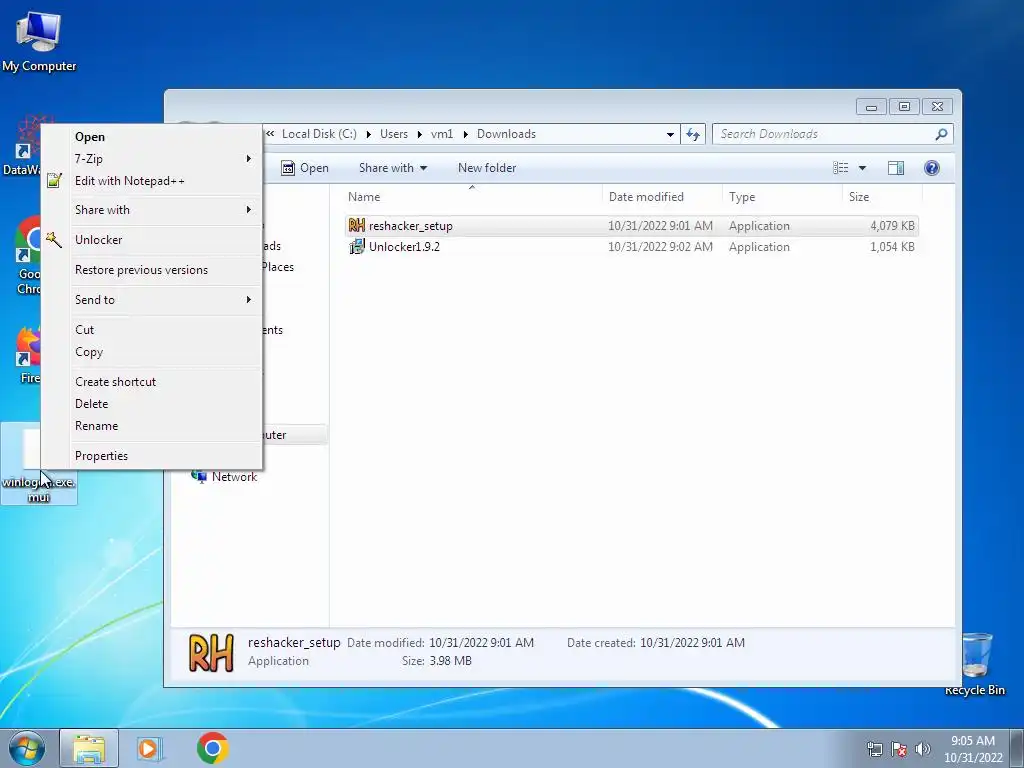Click the Recycle Bin desktop icon
This screenshot has width=1024, height=768.
point(976,664)
